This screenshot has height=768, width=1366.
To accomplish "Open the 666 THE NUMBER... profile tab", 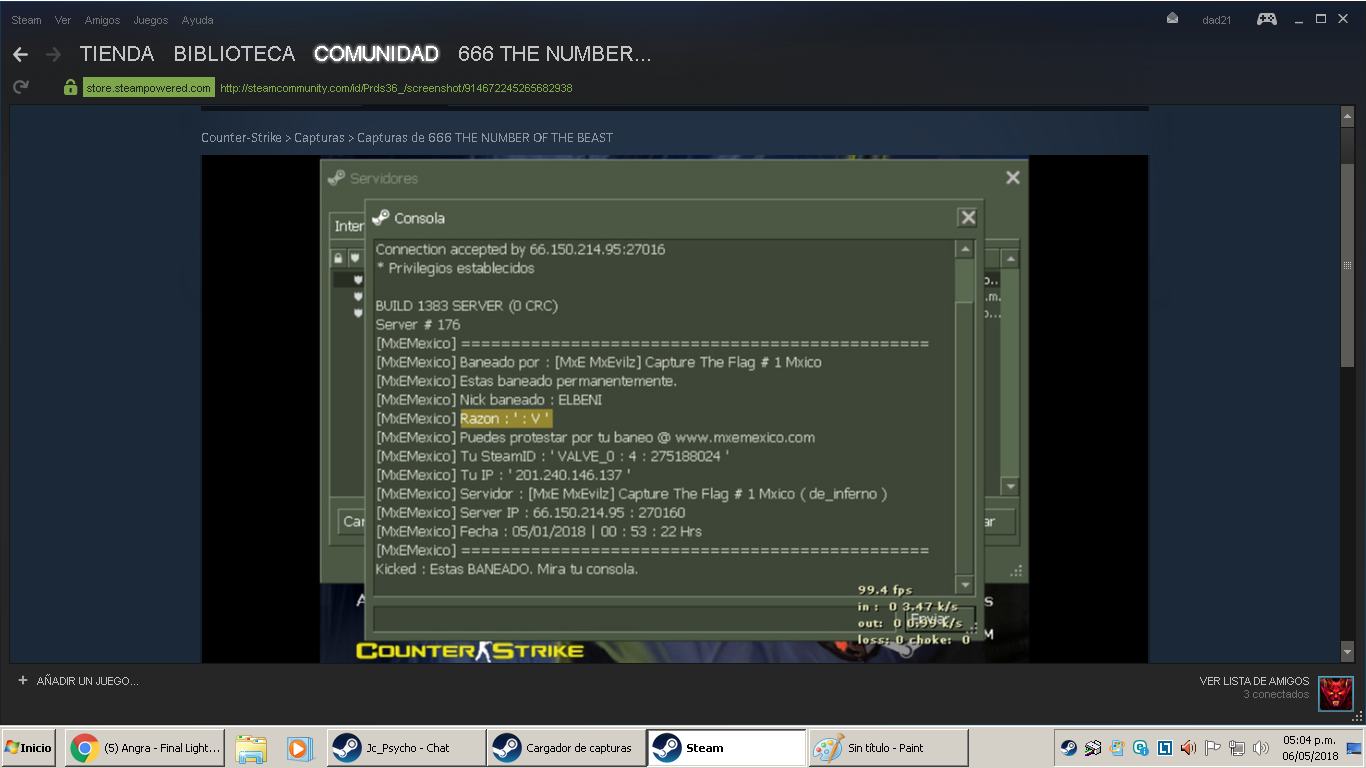I will tap(554, 54).
